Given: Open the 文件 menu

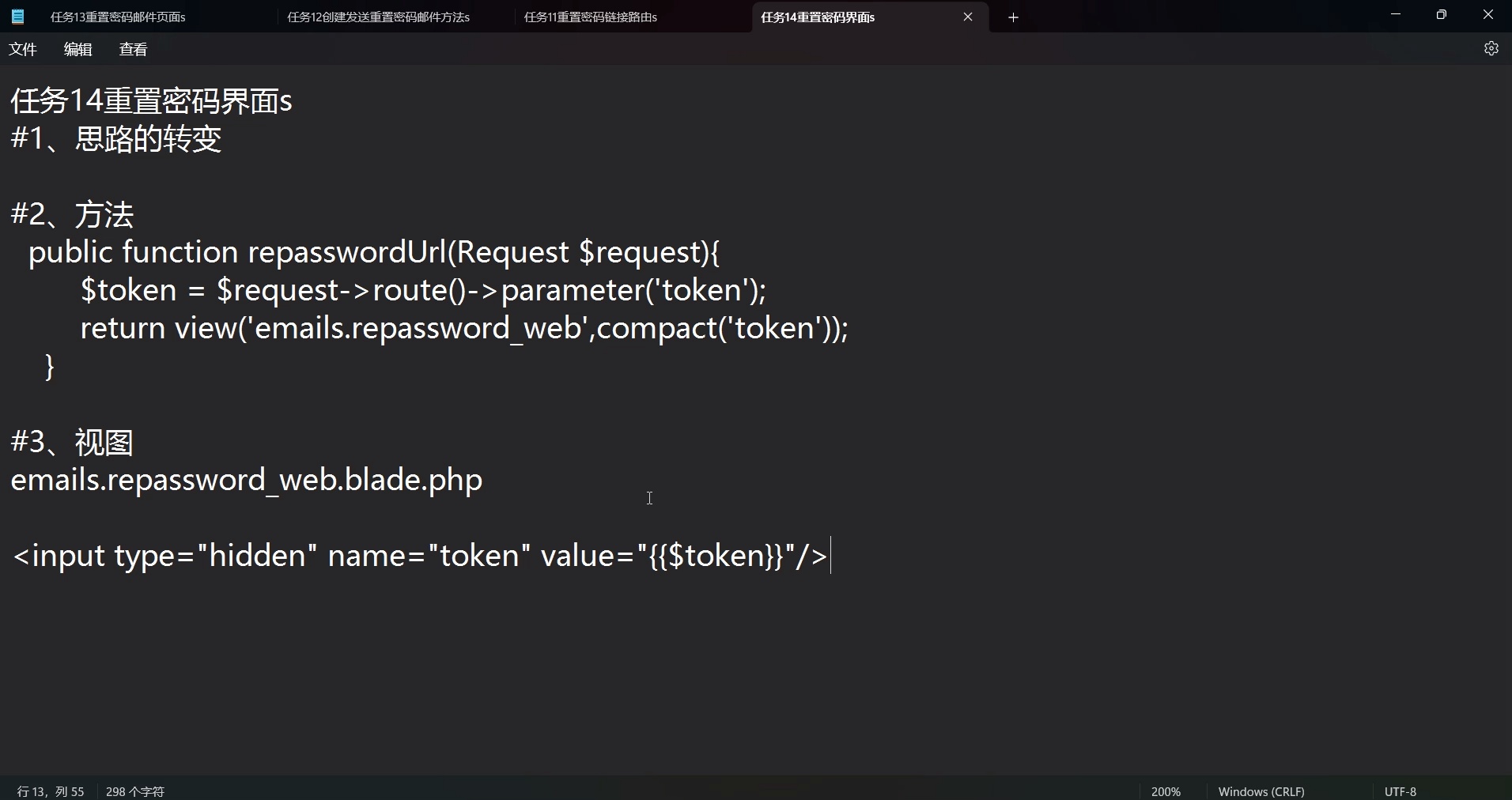Looking at the screenshot, I should [x=23, y=48].
